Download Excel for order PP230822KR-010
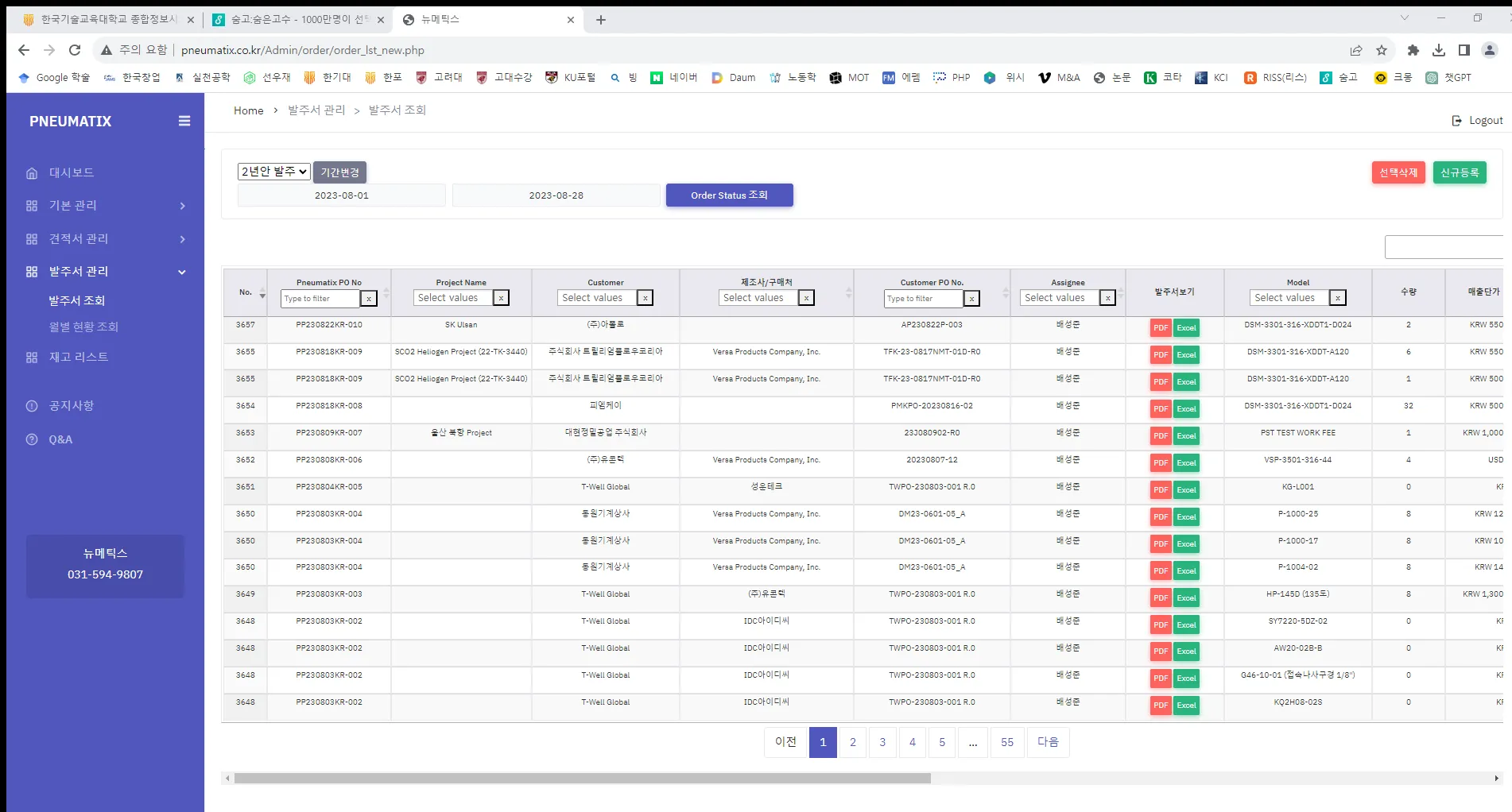The width and height of the screenshot is (1512, 812). pyautogui.click(x=1186, y=327)
